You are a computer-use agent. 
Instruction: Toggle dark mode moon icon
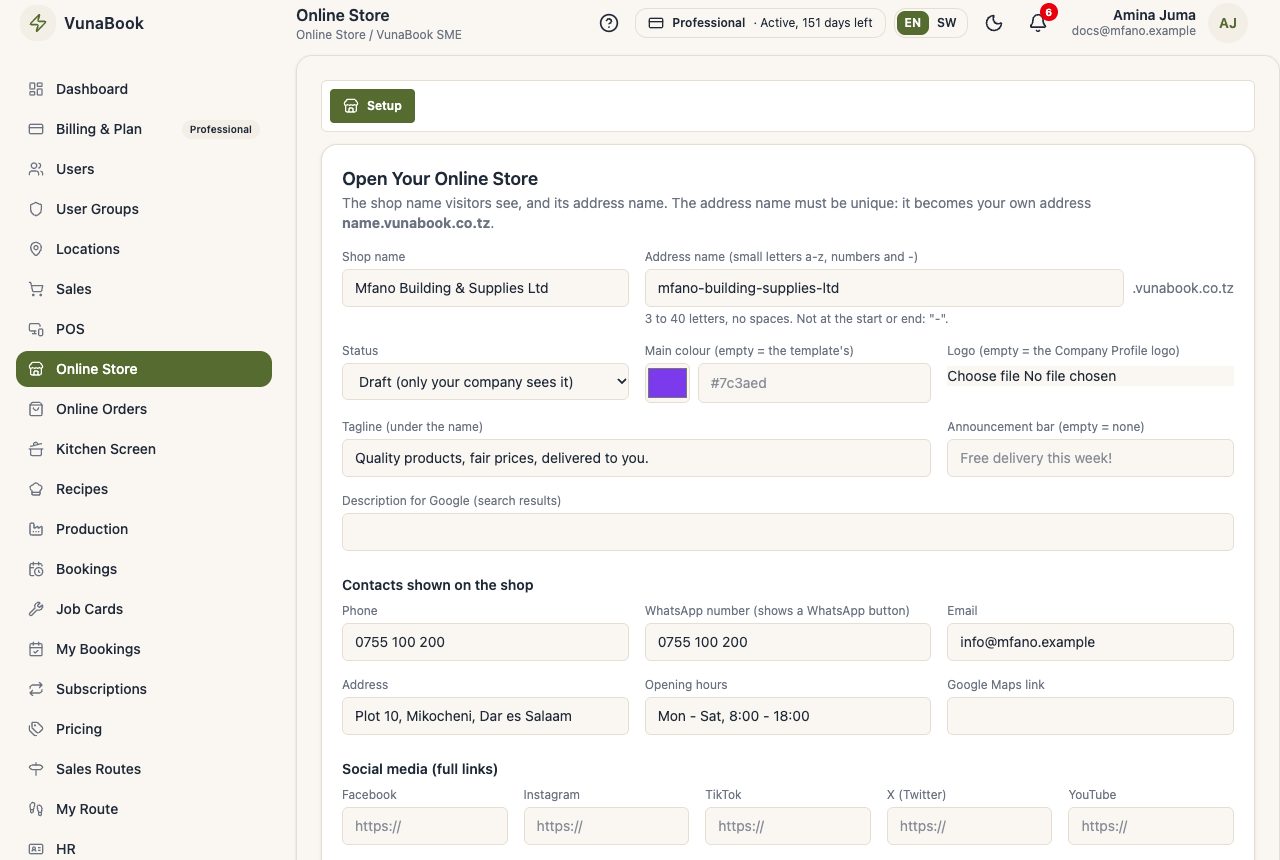[994, 23]
